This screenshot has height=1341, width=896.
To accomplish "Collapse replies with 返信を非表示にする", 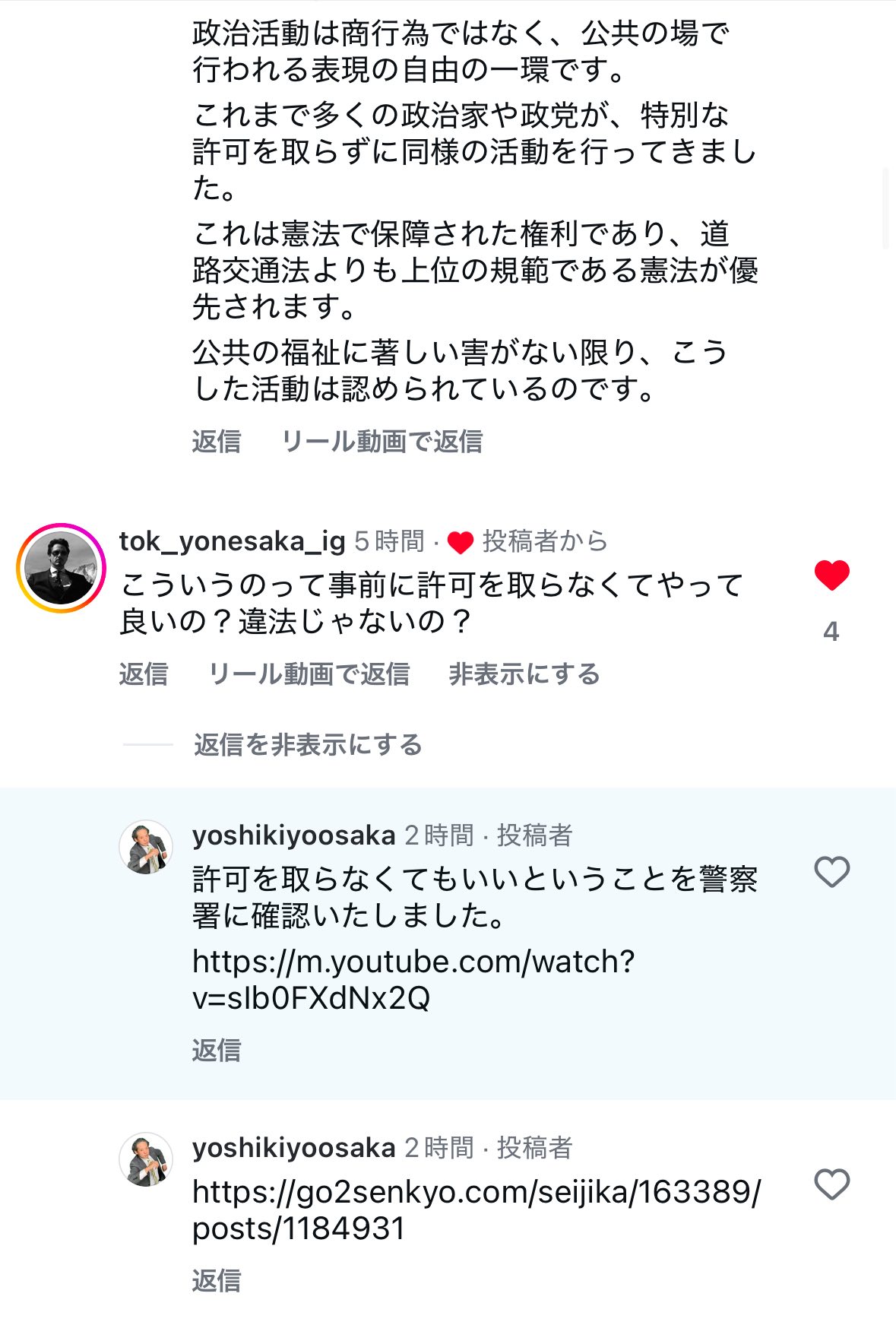I will point(308,745).
